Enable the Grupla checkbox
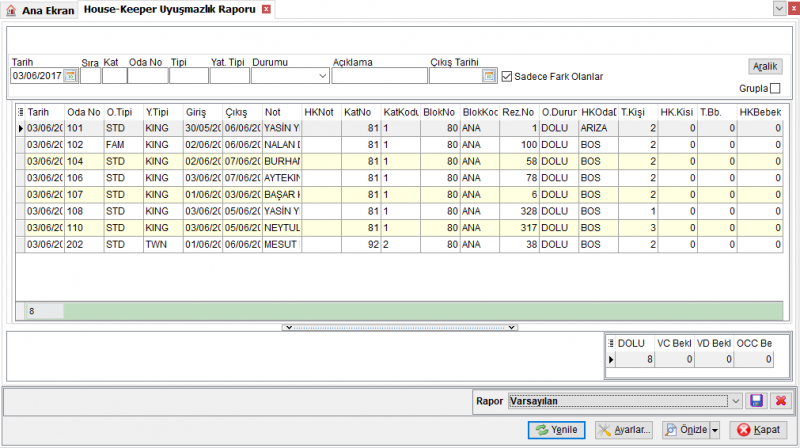The image size is (800, 448). (775, 88)
